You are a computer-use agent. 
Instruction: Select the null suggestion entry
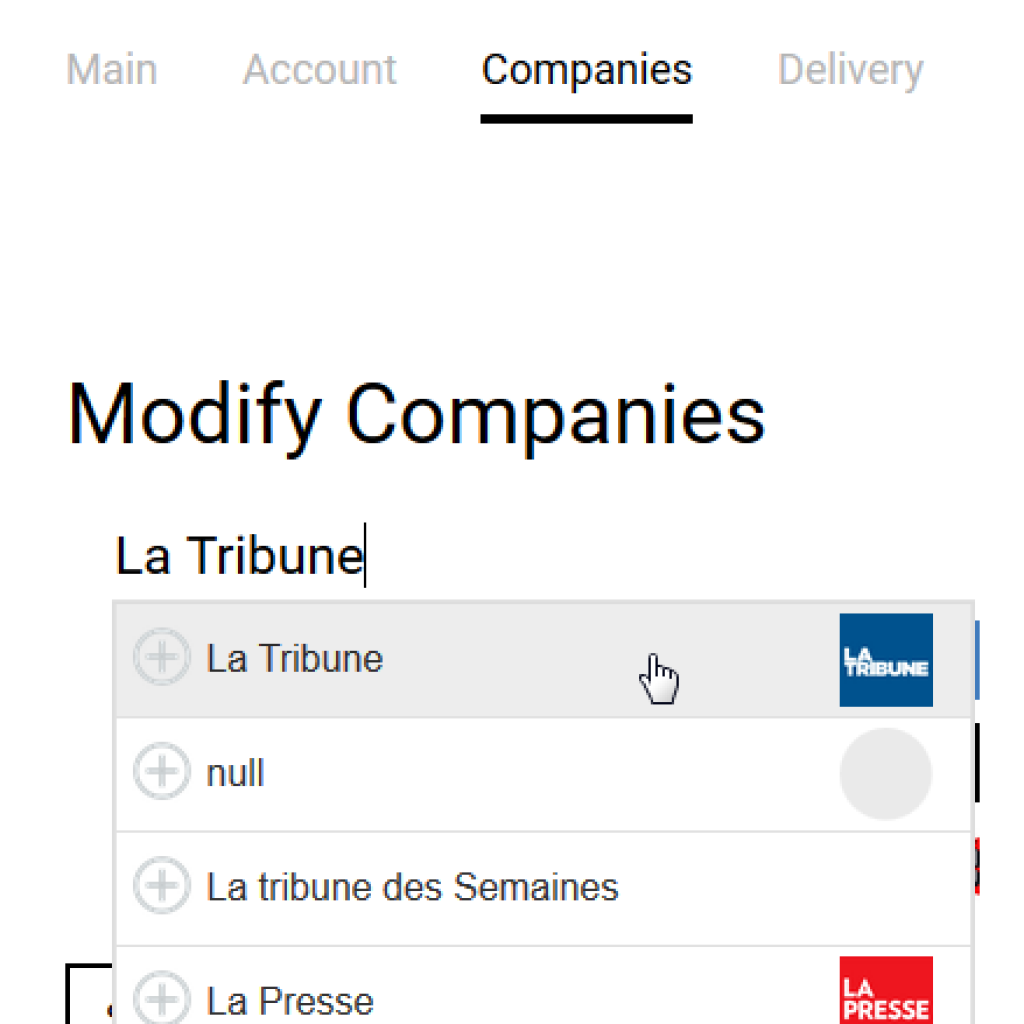click(543, 775)
